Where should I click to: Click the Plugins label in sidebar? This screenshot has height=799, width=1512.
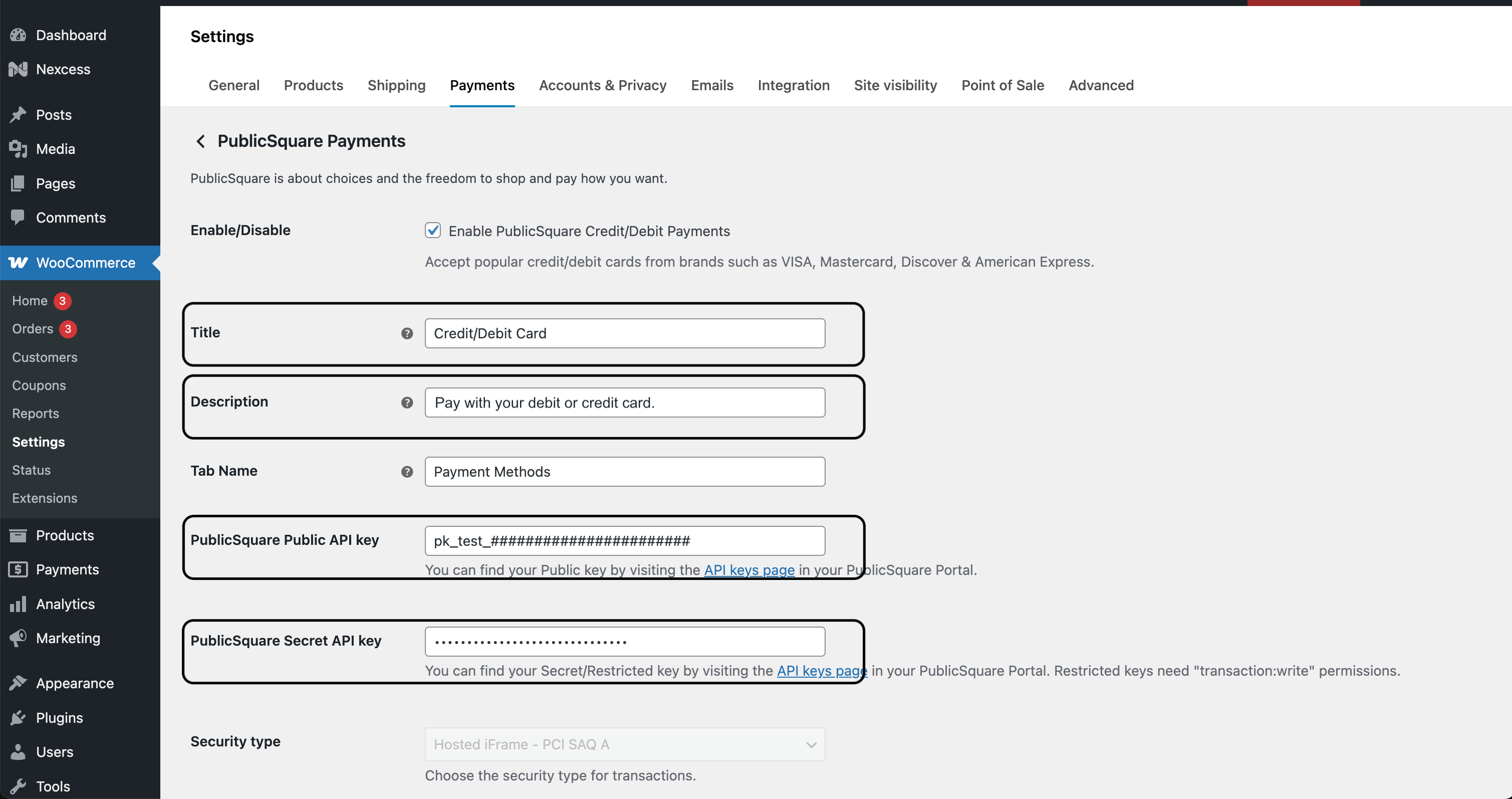(59, 717)
